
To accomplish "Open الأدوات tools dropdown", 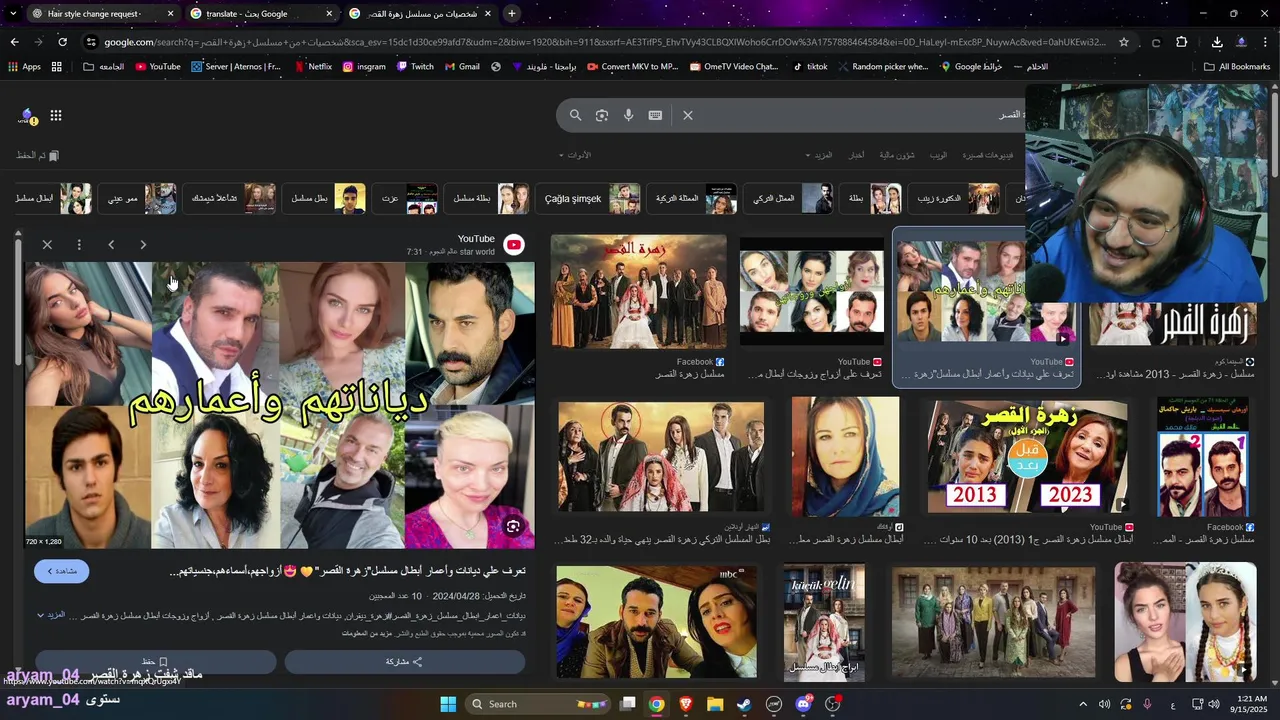I will (x=575, y=155).
